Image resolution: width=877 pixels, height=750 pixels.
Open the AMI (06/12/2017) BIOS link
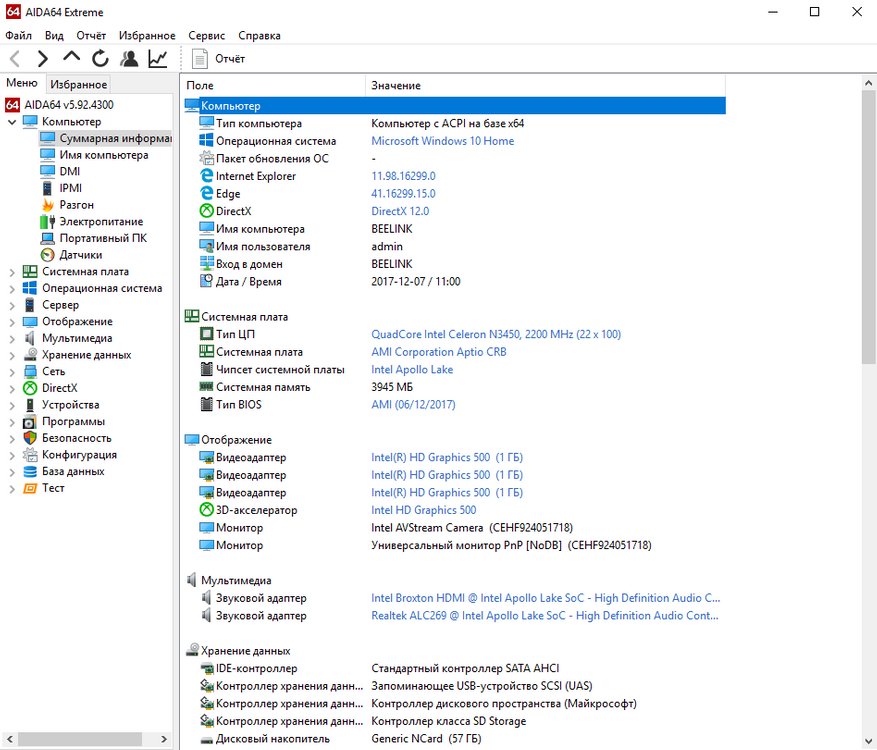click(x=413, y=404)
